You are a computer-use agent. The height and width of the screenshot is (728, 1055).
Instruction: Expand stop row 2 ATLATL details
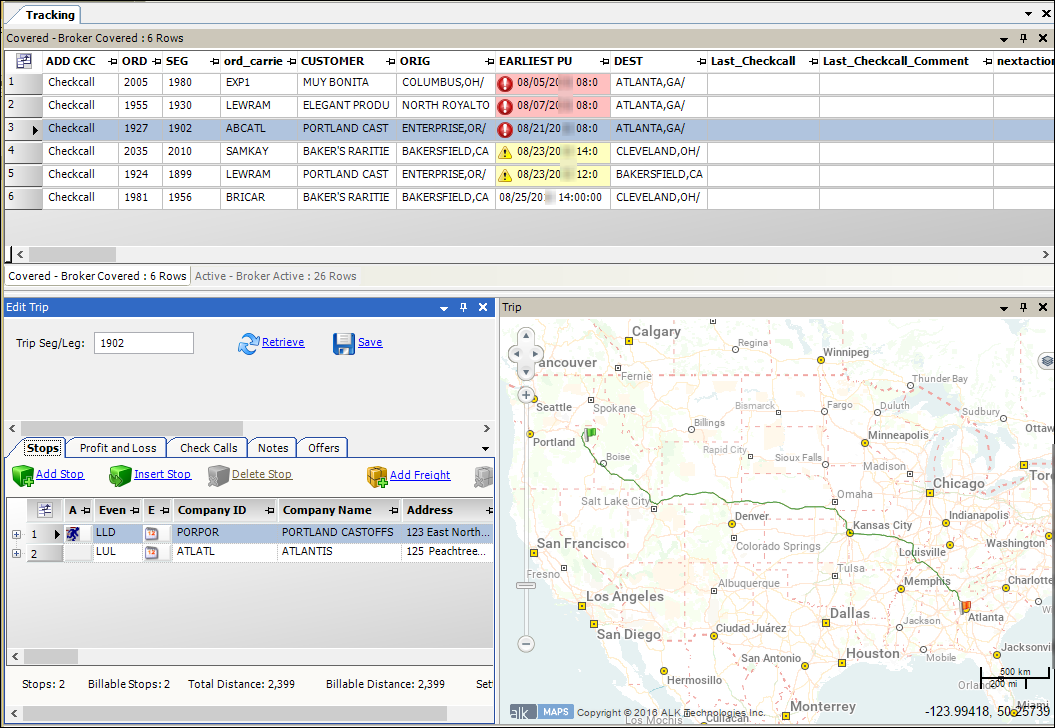point(16,553)
